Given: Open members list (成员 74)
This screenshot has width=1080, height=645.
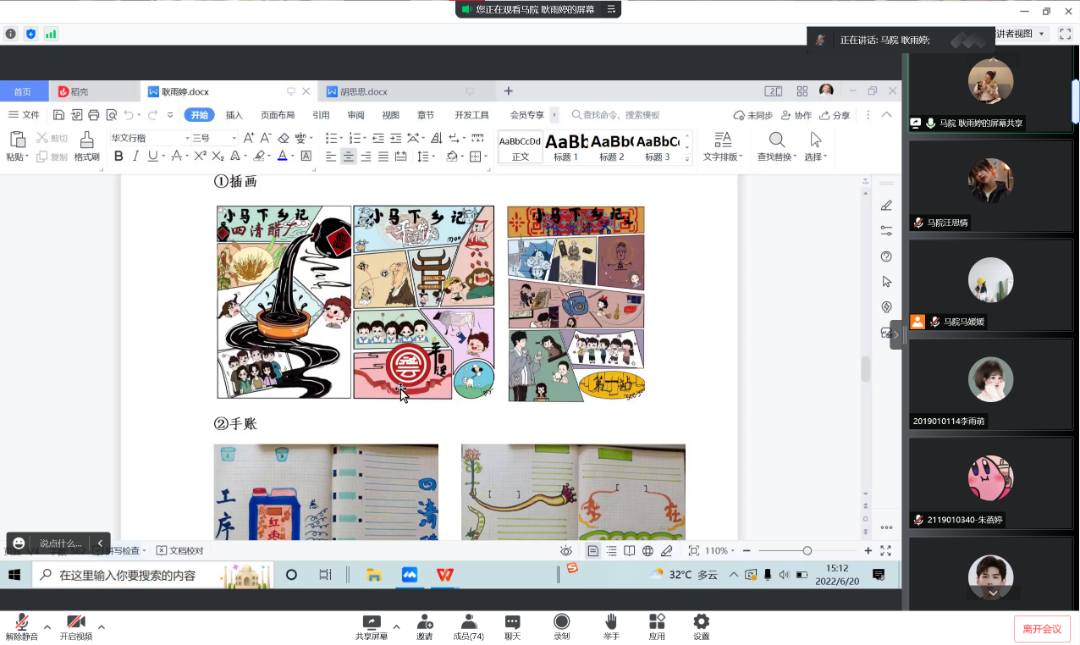Looking at the screenshot, I should tap(468, 626).
